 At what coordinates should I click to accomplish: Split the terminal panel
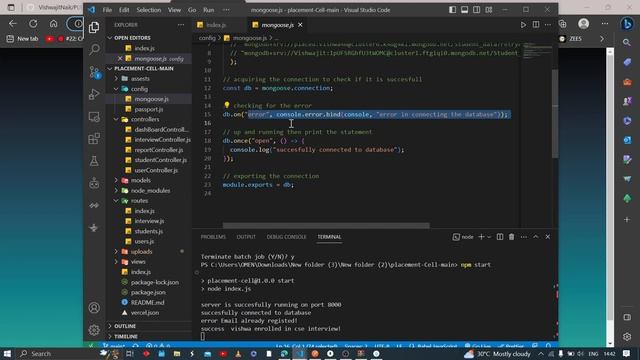tap(500, 237)
